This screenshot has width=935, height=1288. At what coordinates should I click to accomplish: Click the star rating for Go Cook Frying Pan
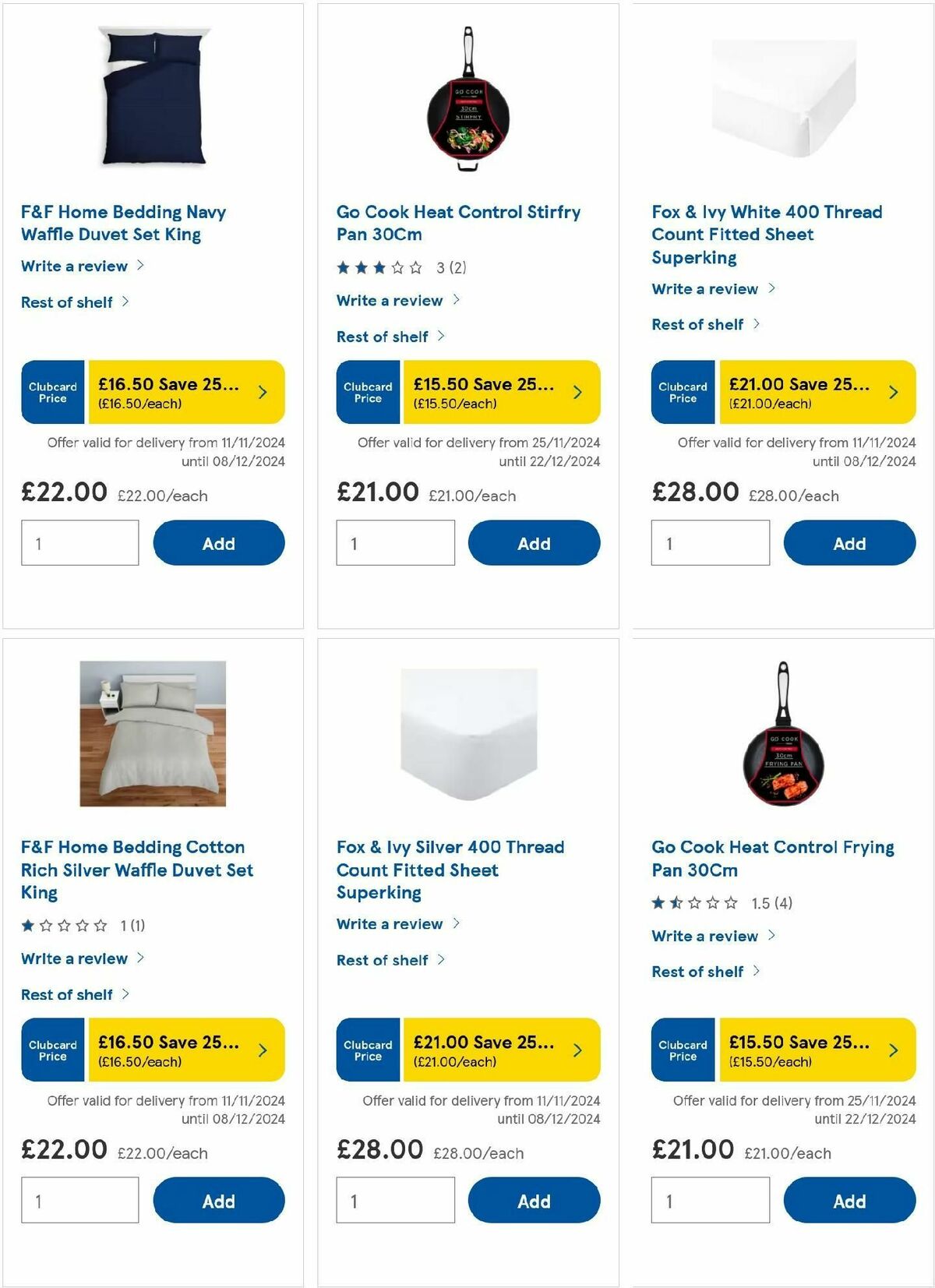(693, 902)
